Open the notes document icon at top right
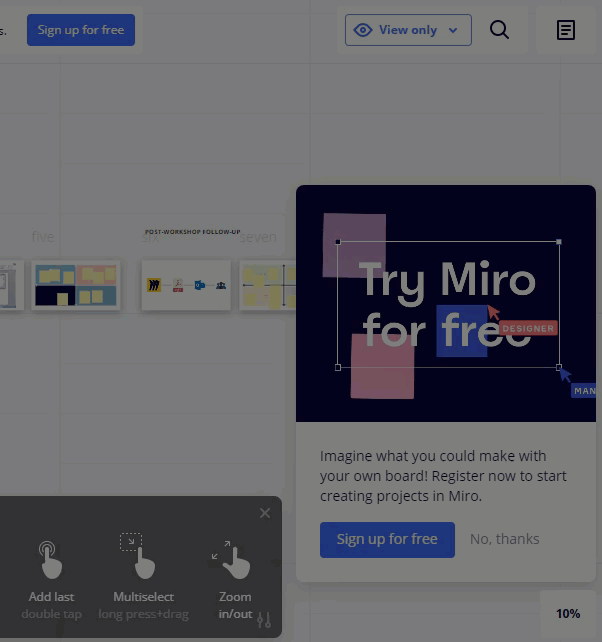Viewport: 602px width, 642px height. click(566, 30)
